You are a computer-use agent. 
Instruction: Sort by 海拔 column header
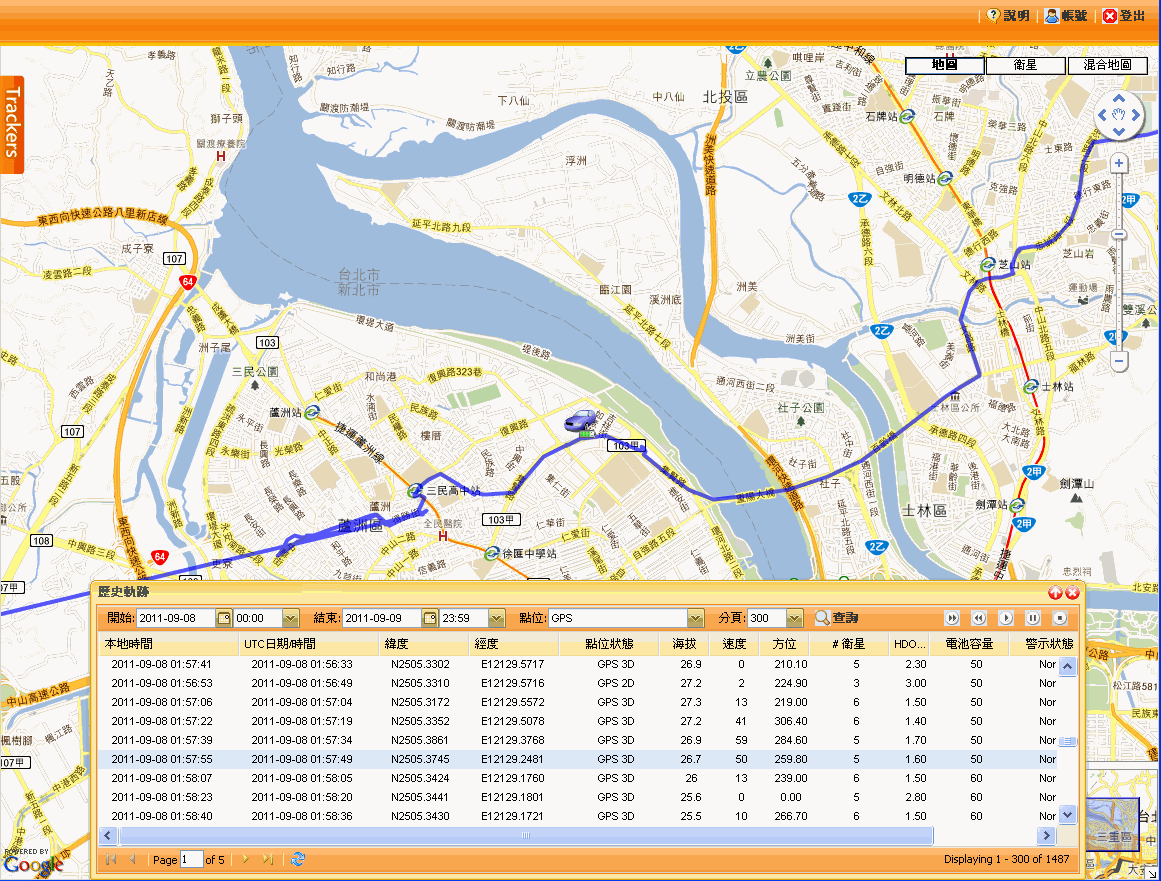coord(684,644)
